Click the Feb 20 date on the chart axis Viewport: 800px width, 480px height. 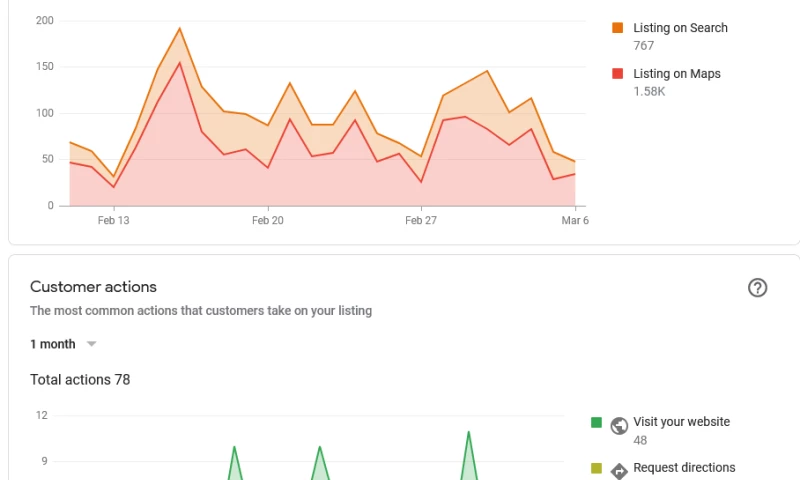click(x=268, y=221)
